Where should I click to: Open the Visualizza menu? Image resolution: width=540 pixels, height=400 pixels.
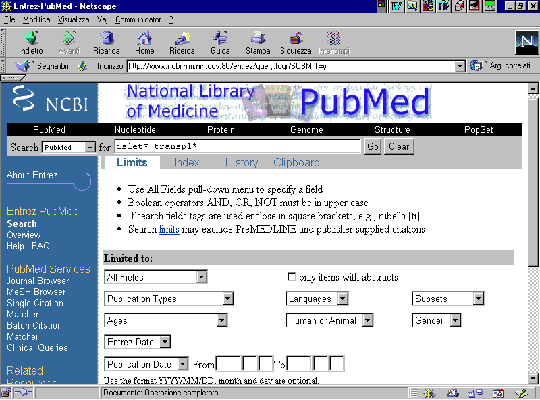tap(73, 20)
